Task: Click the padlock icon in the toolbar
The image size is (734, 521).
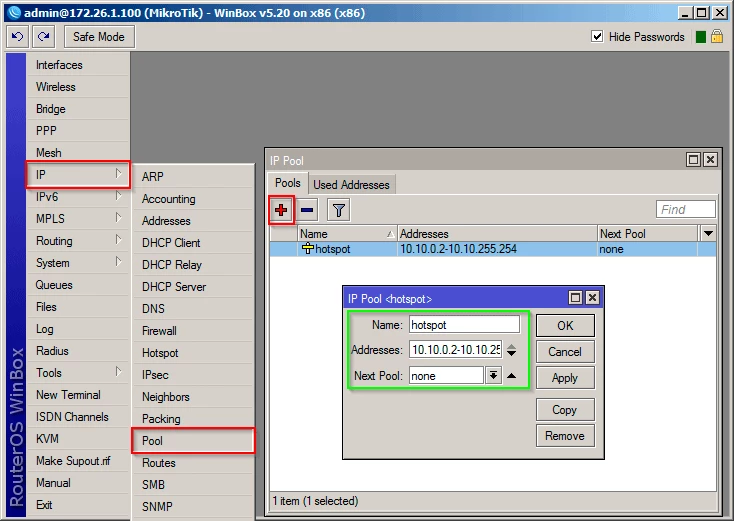Action: (717, 37)
